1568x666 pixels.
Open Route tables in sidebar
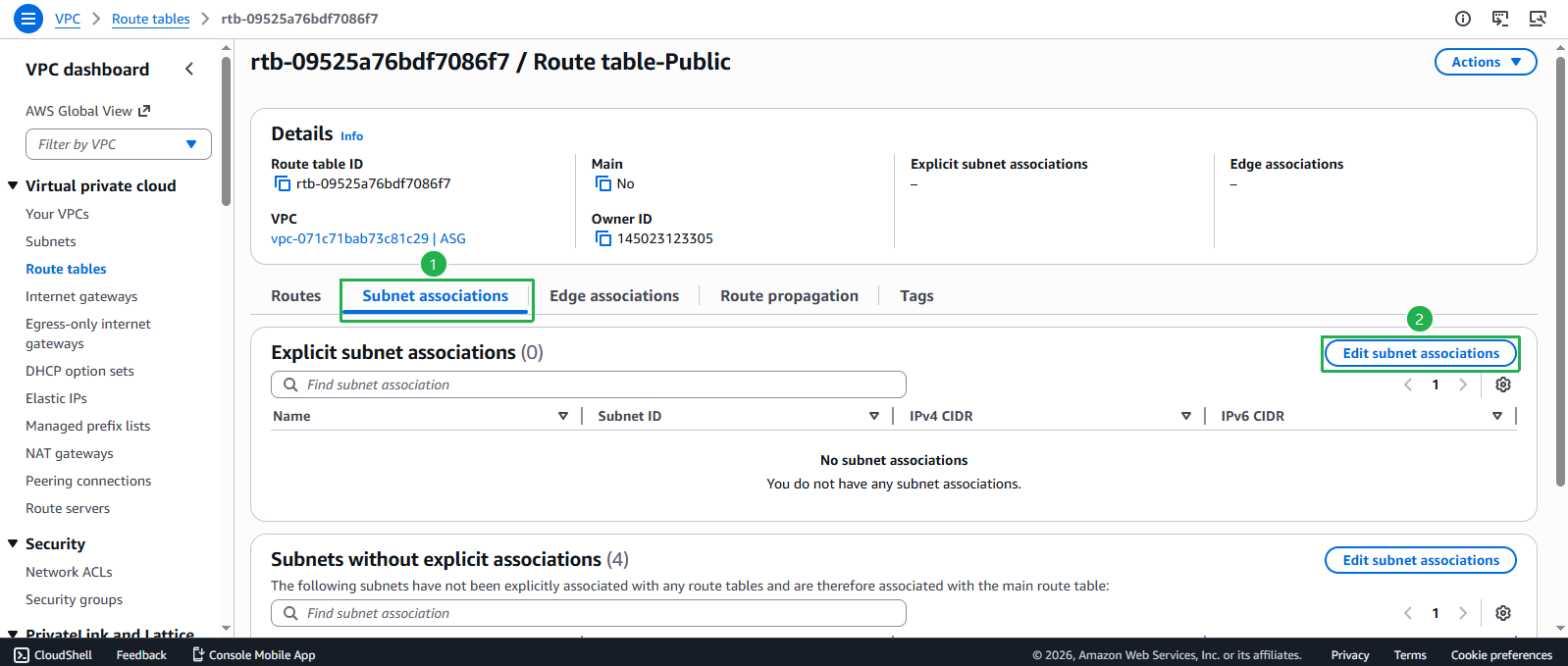66,269
